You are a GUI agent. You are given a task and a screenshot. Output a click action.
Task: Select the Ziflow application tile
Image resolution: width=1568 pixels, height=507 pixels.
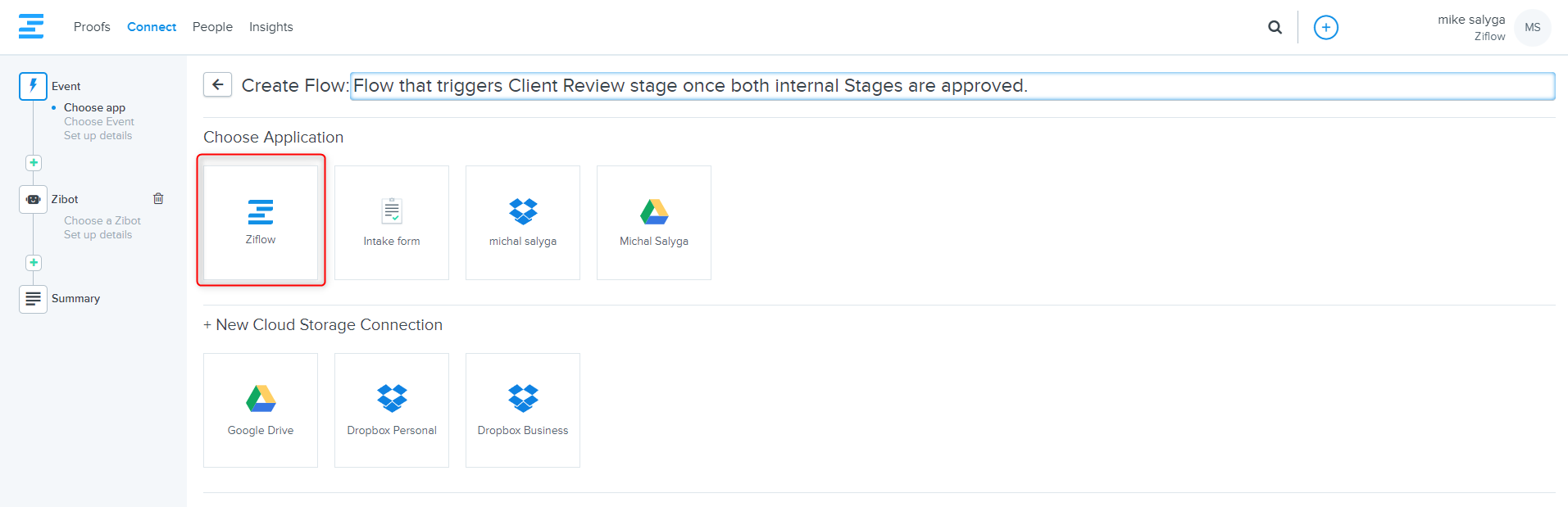261,222
